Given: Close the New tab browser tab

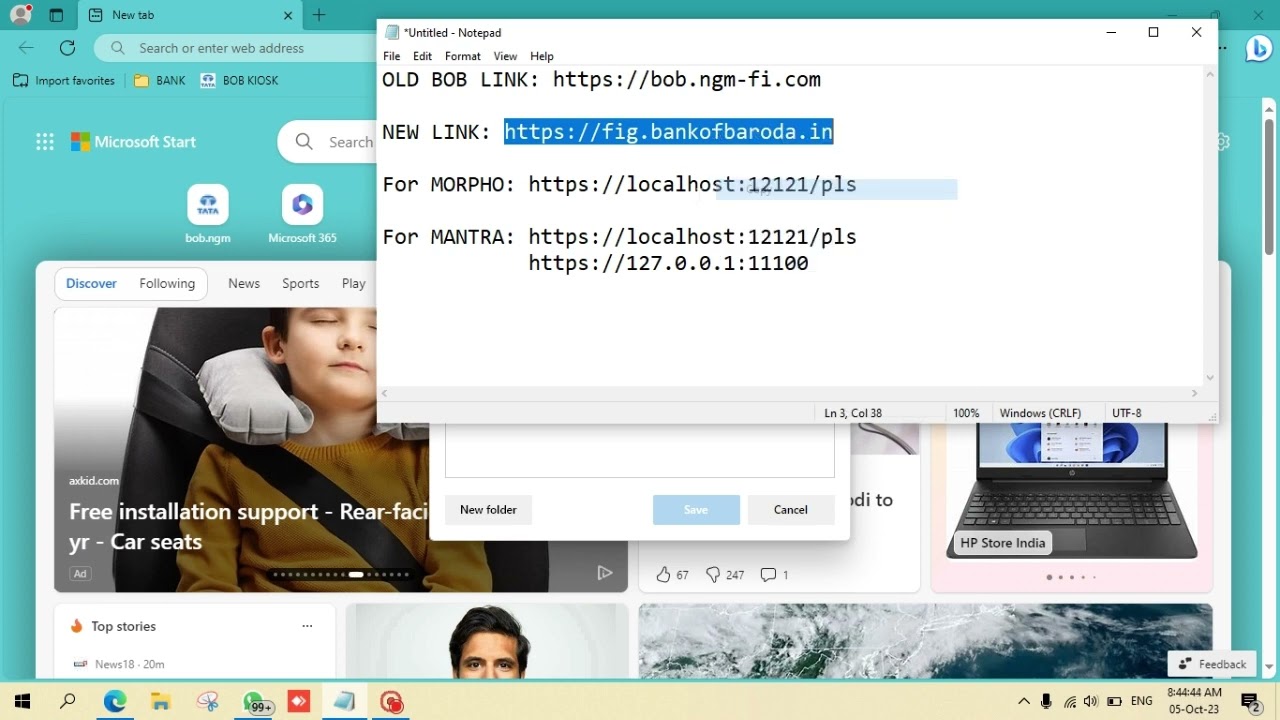Looking at the screenshot, I should click(x=288, y=15).
